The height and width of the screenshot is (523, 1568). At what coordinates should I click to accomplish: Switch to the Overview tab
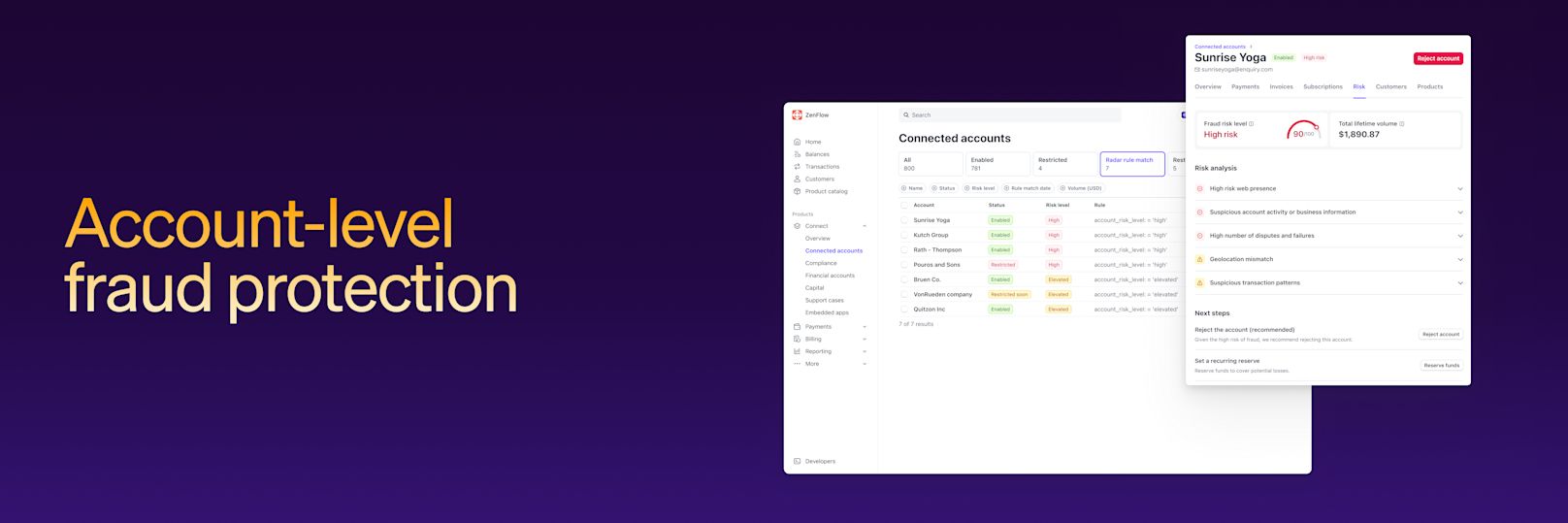(1208, 86)
